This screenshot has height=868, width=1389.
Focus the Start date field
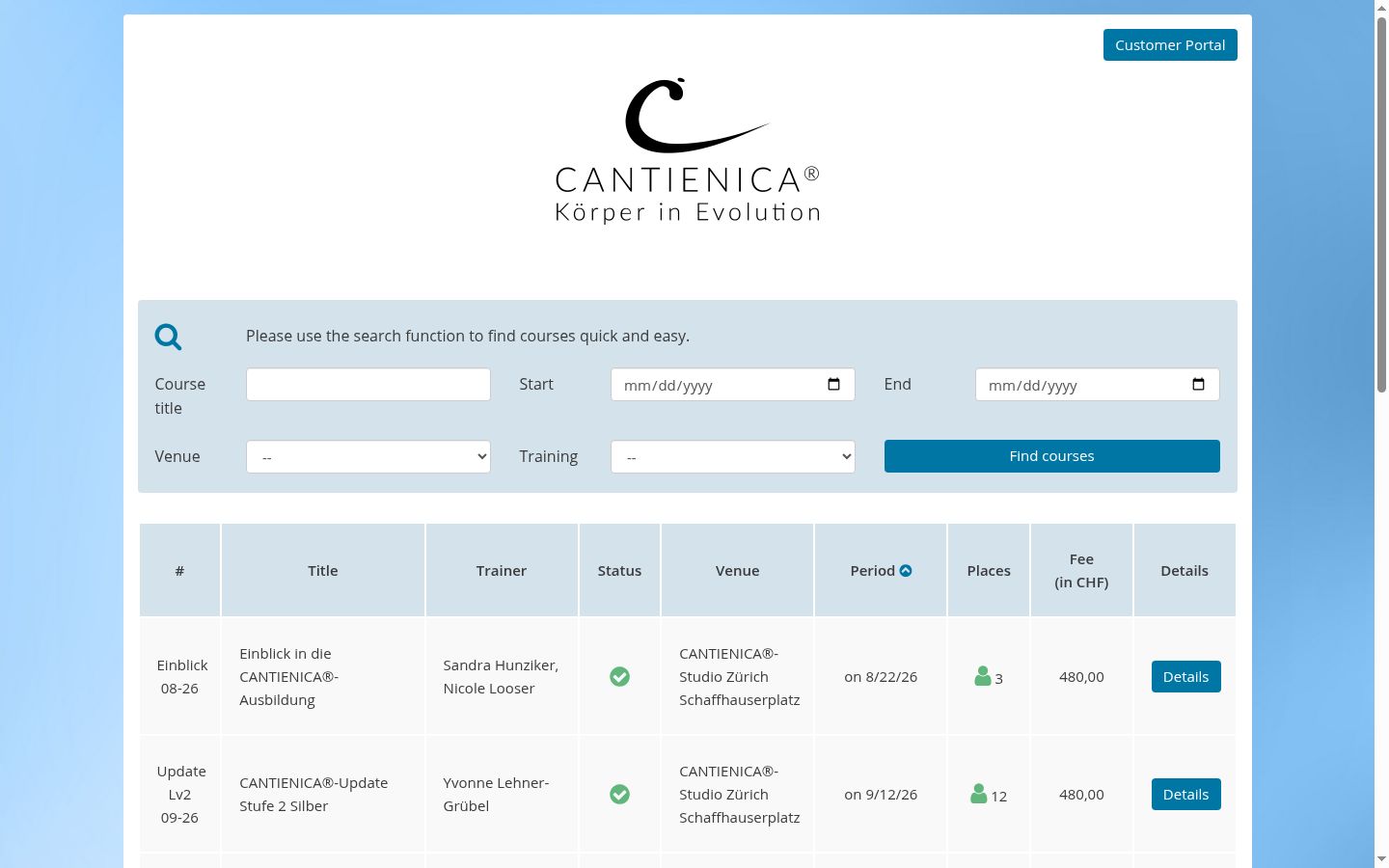click(733, 385)
